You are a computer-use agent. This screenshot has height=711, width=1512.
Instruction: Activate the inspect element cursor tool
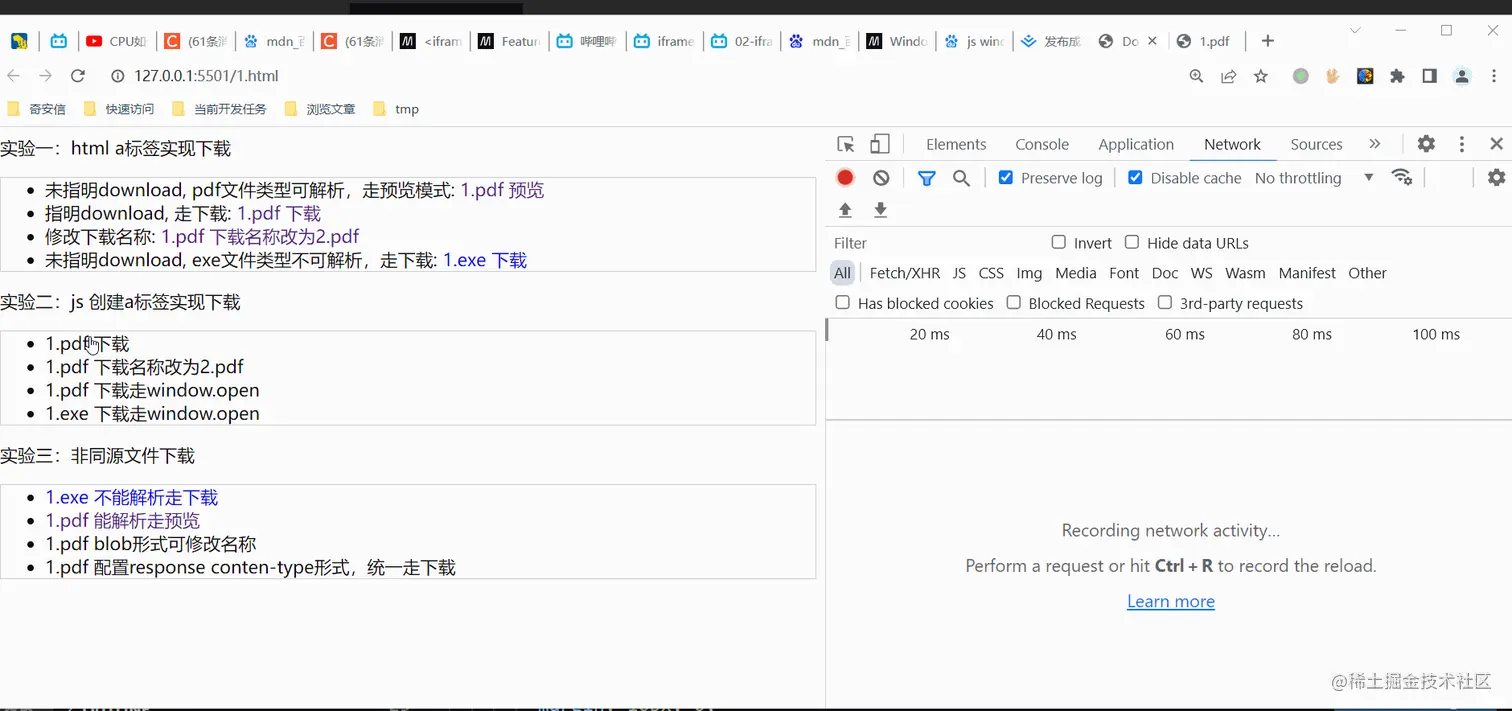843,144
